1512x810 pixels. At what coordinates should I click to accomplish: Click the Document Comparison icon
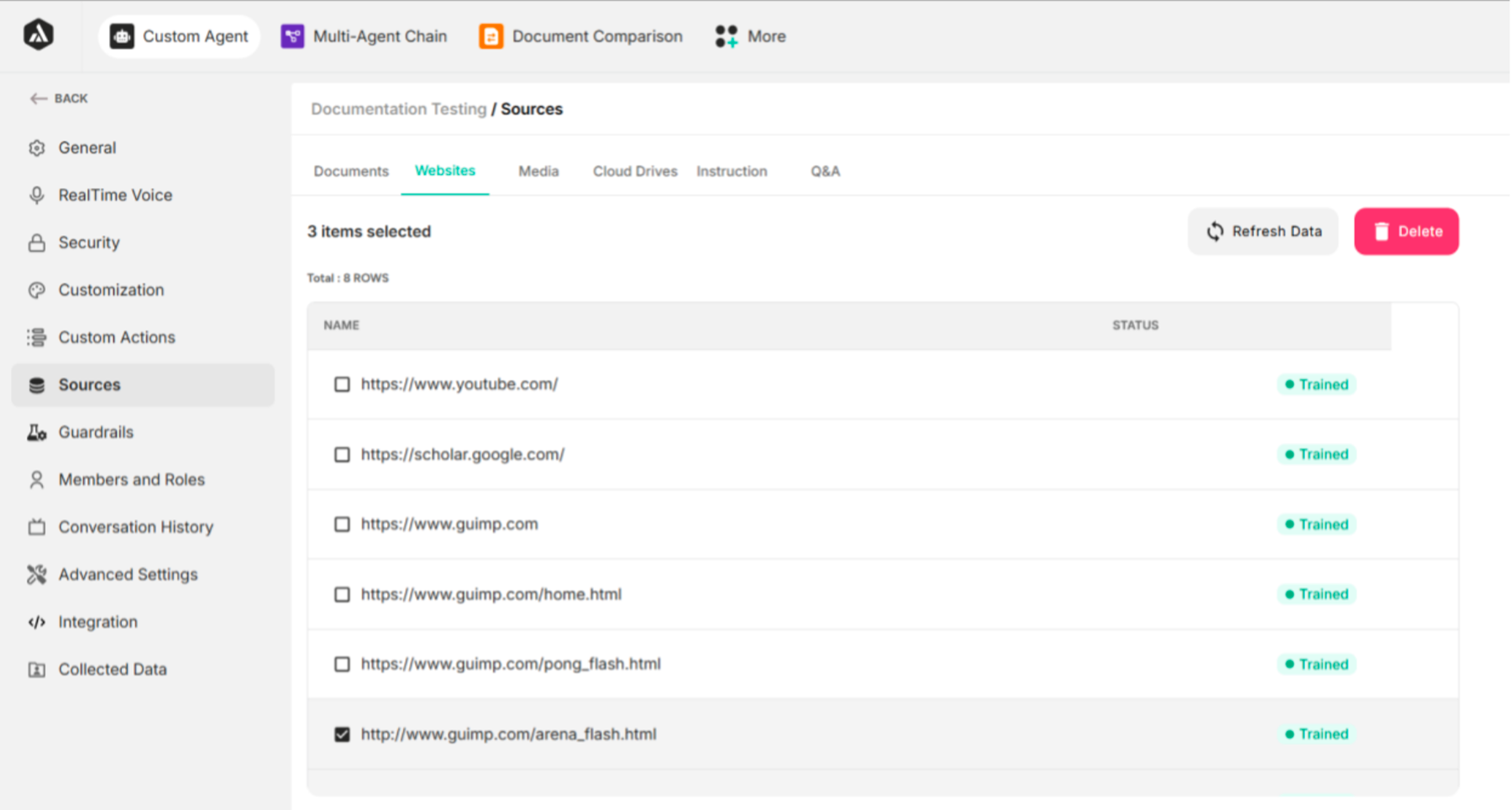tap(491, 37)
